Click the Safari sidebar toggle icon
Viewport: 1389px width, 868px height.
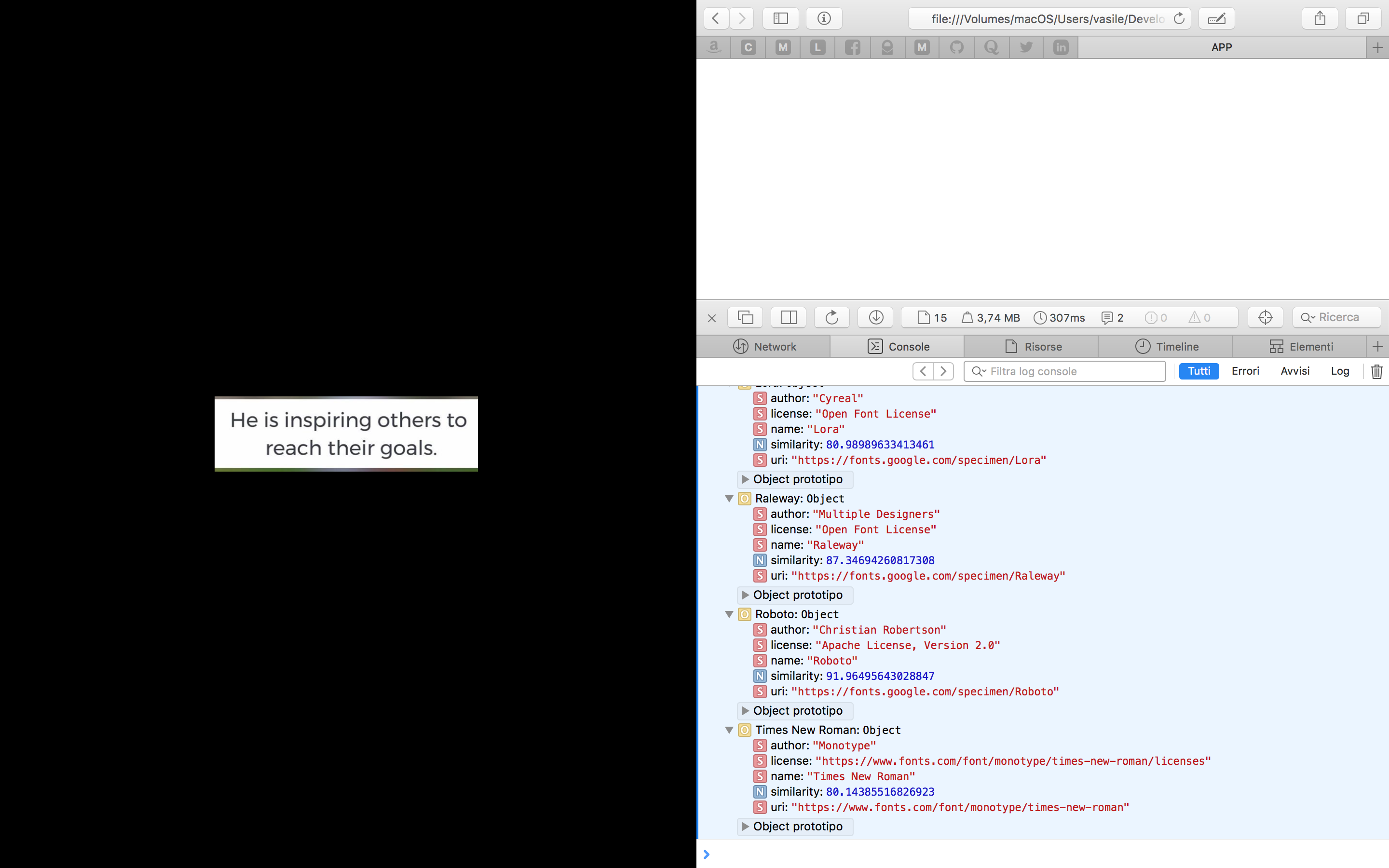(x=780, y=18)
